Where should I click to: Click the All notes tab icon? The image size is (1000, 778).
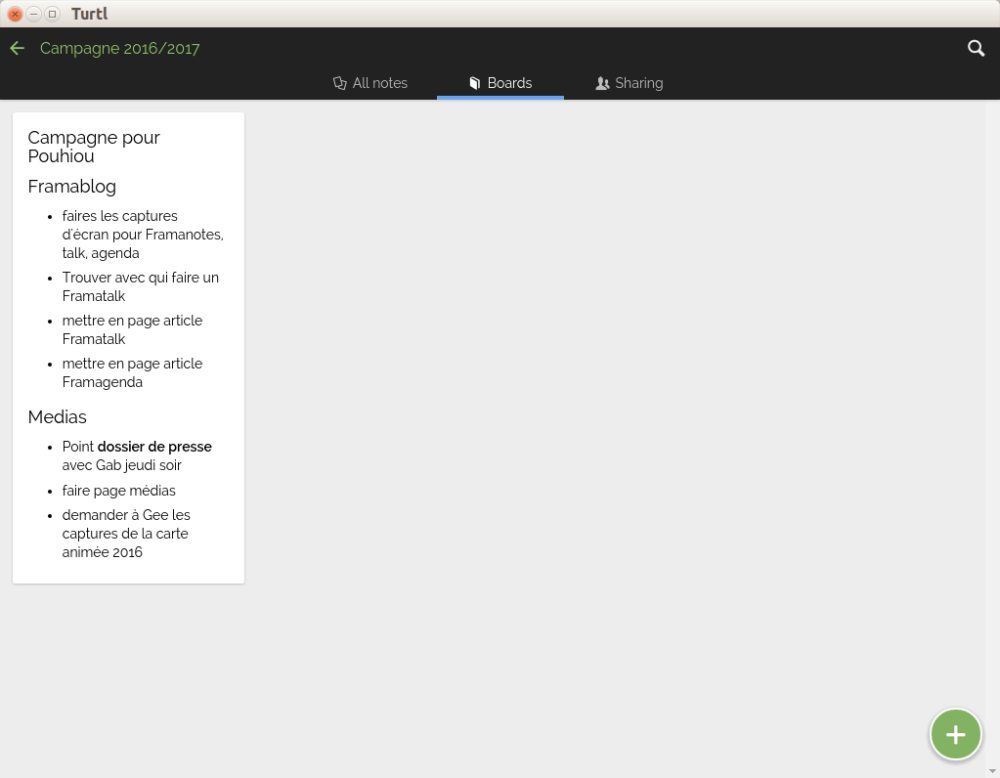(x=340, y=83)
